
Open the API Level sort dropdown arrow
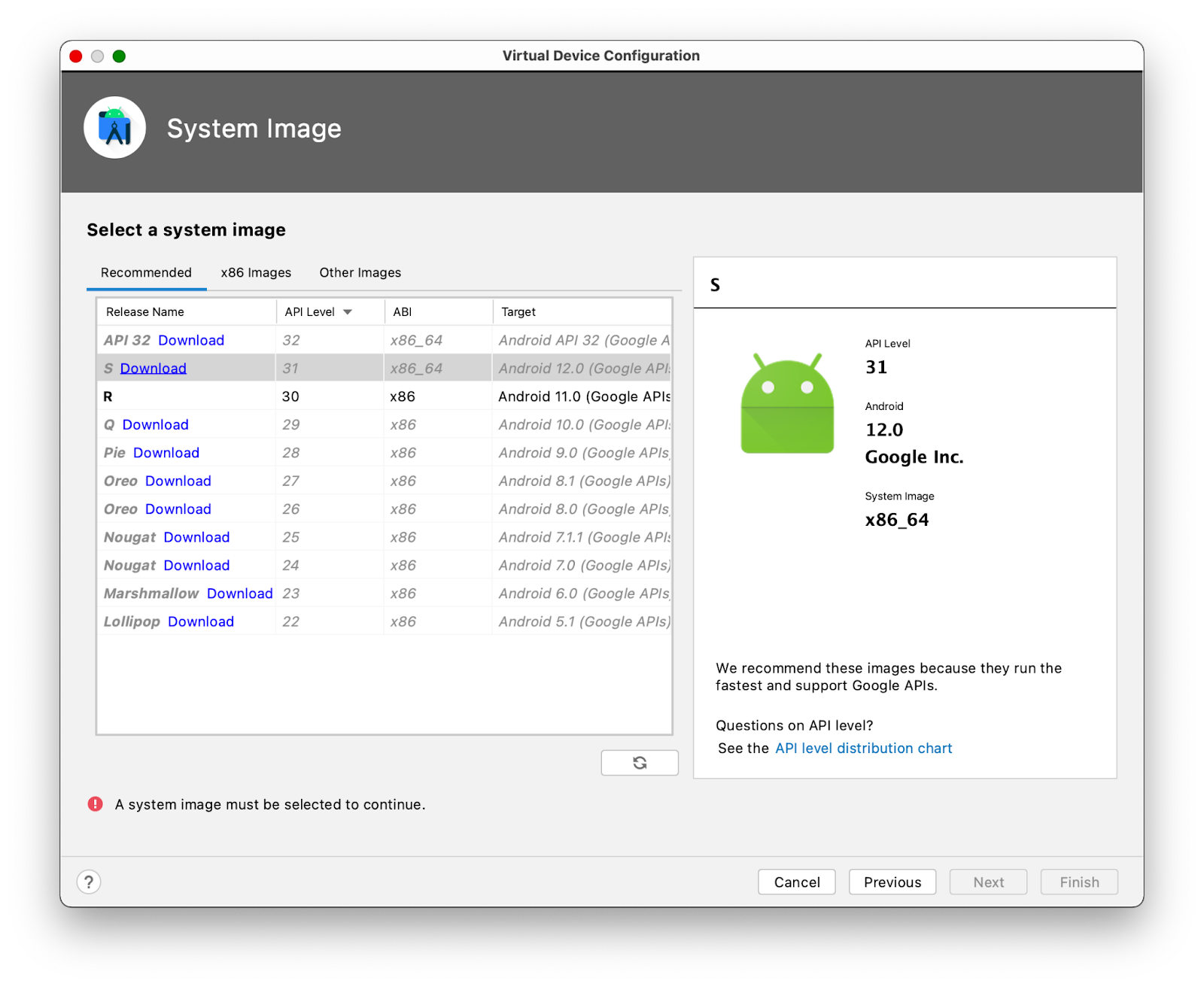point(348,311)
